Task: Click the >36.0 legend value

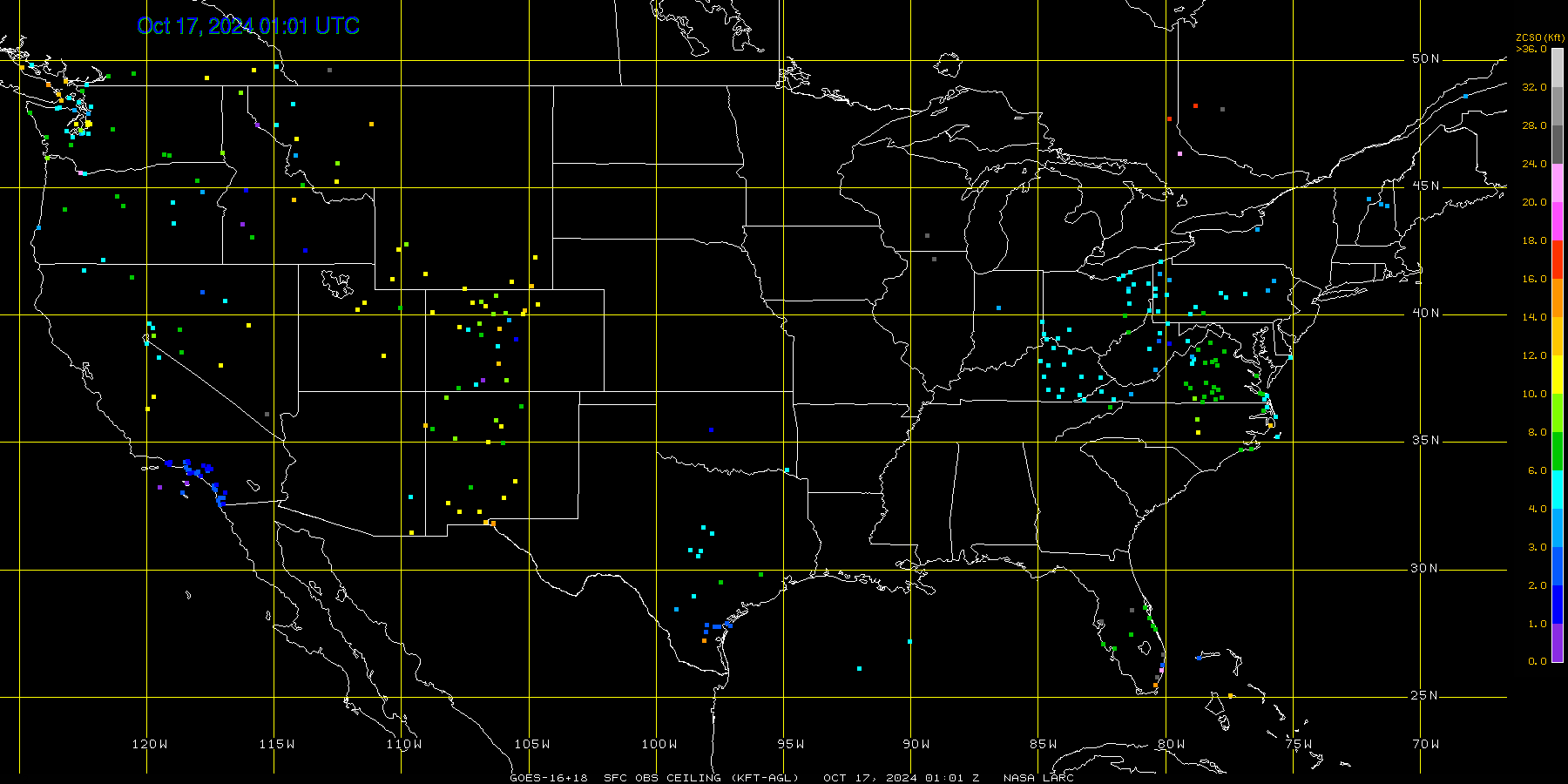Action: pyautogui.click(x=1531, y=49)
